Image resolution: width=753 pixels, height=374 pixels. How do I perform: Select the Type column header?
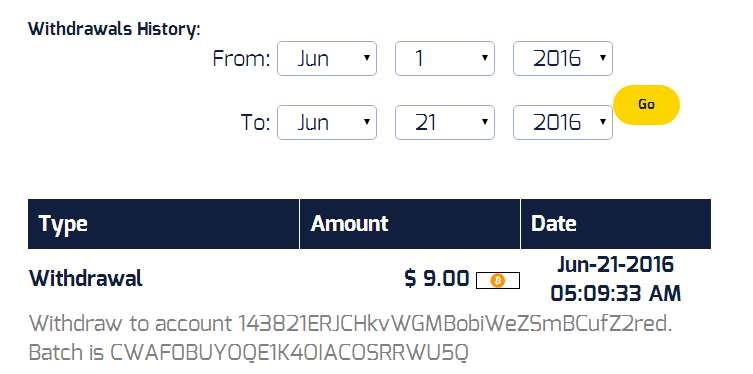pos(163,224)
